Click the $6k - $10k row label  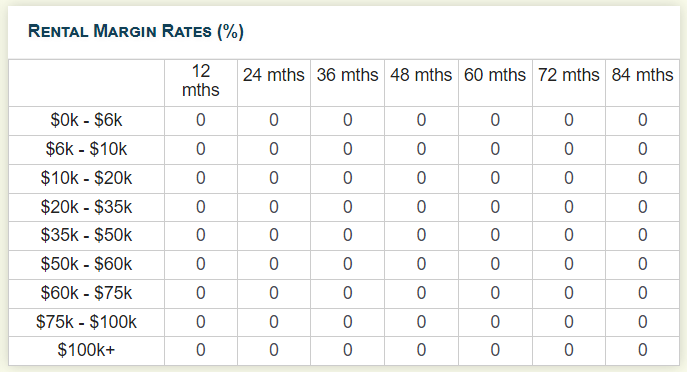86,149
